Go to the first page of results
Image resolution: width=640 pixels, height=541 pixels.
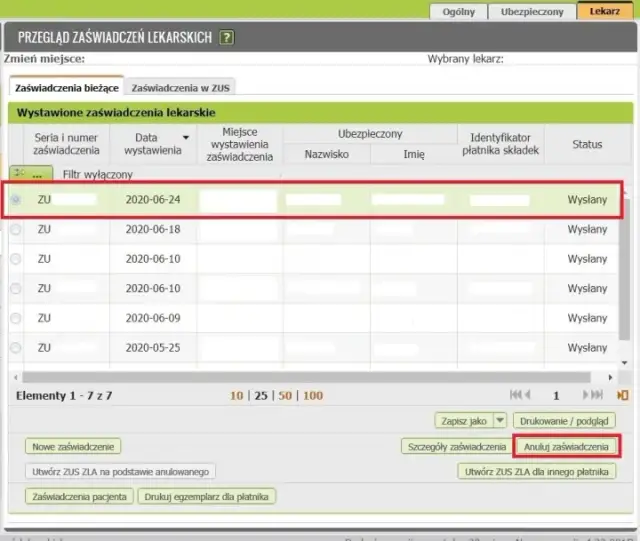click(x=517, y=396)
